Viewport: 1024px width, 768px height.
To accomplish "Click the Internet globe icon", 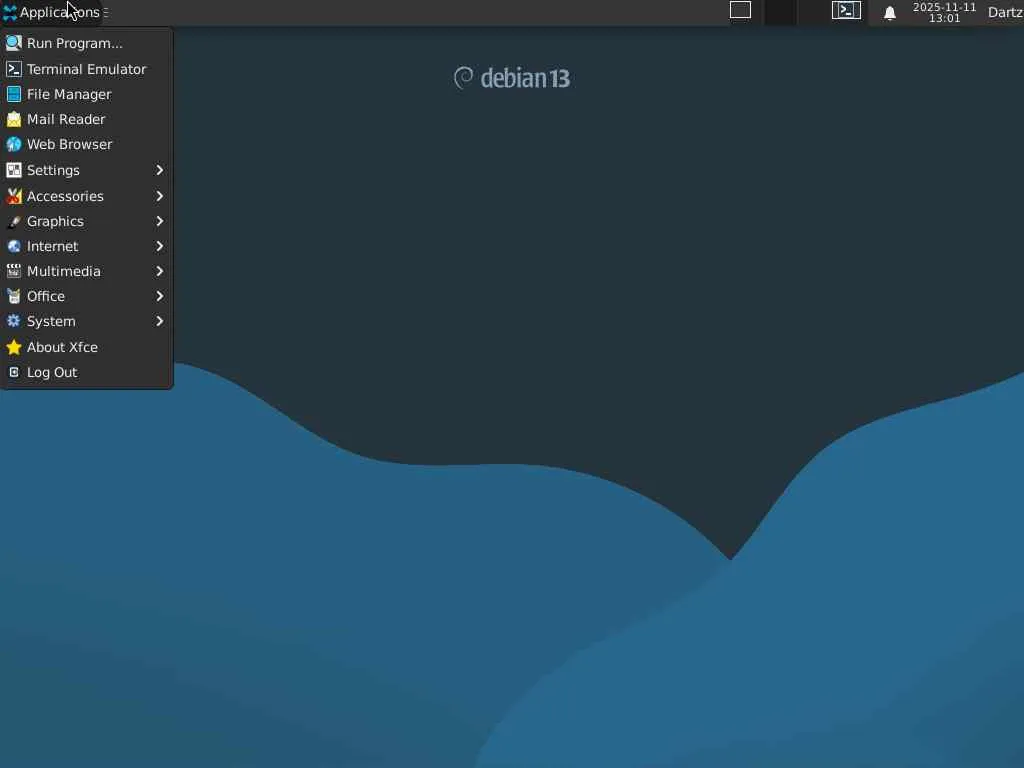I will click(14, 246).
